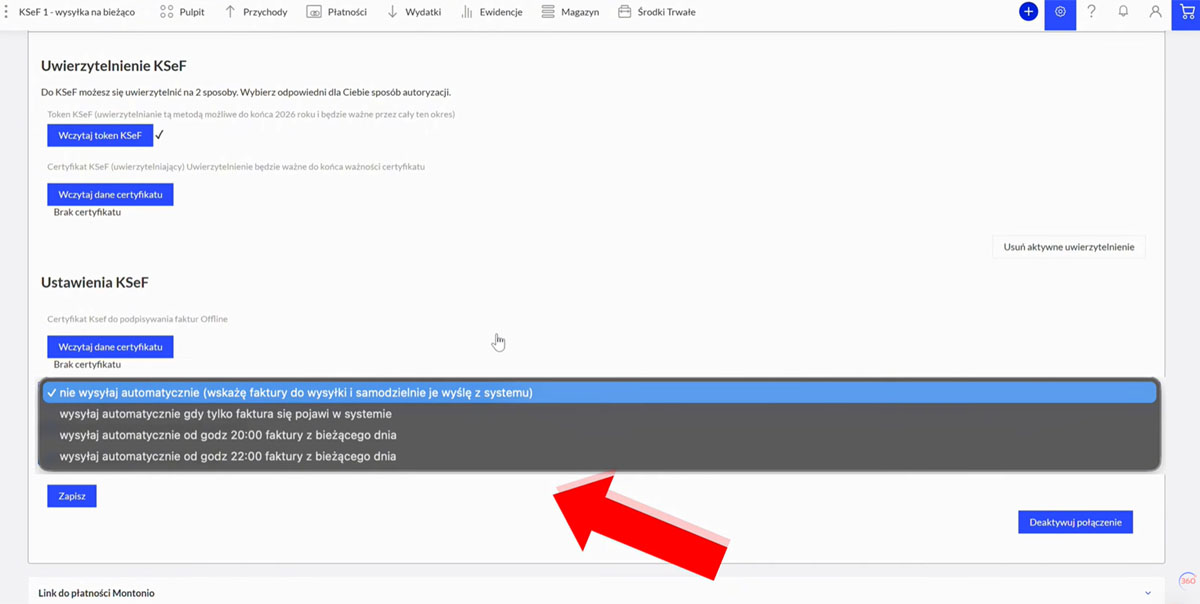Open the help question mark icon
1200x604 pixels.
[1091, 12]
